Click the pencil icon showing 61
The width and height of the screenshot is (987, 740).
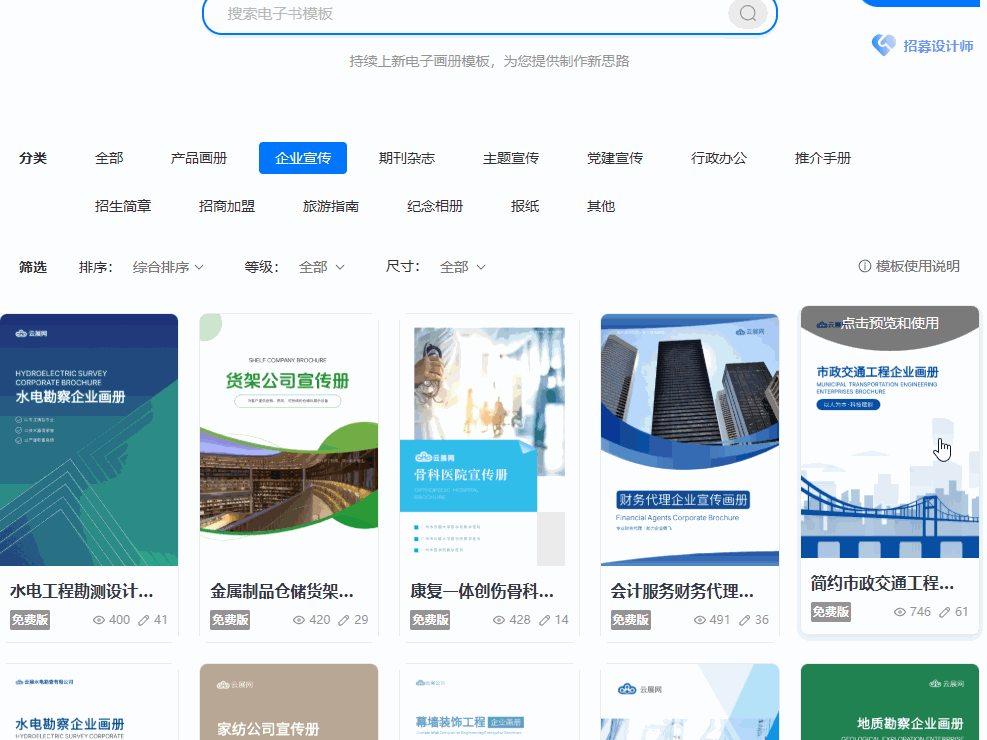coord(944,612)
